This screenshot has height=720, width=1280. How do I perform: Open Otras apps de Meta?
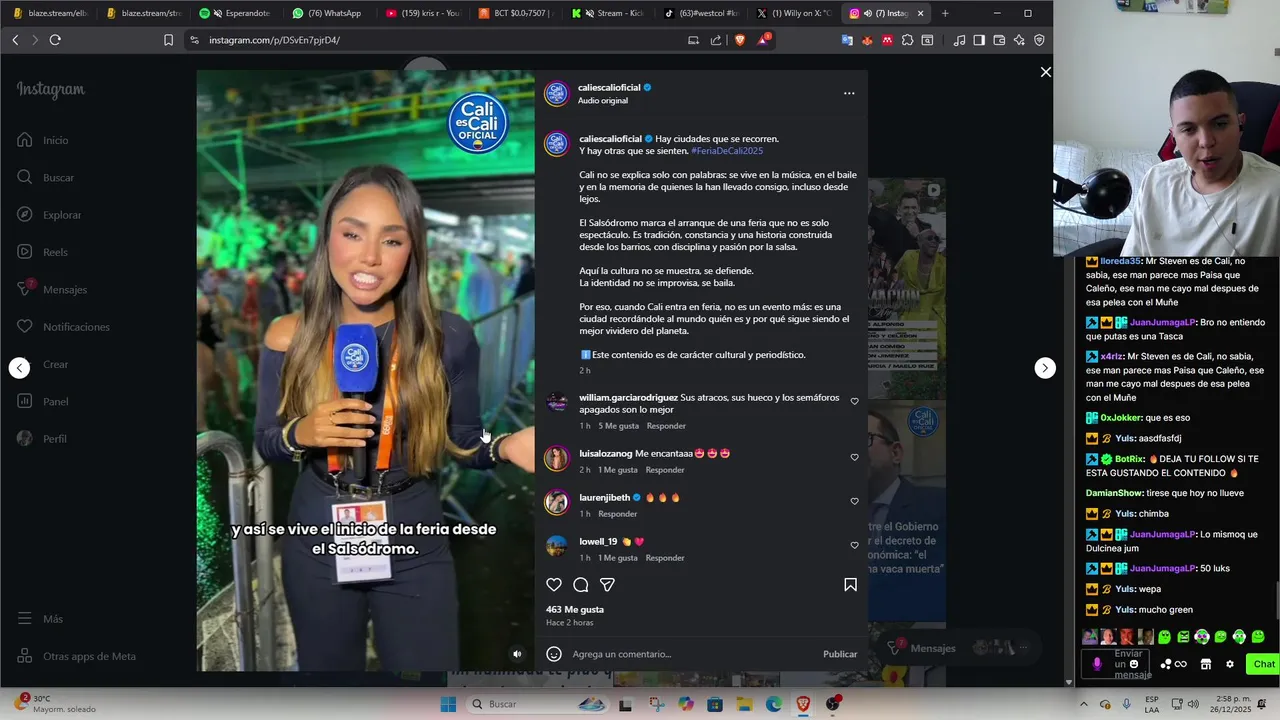(x=77, y=656)
